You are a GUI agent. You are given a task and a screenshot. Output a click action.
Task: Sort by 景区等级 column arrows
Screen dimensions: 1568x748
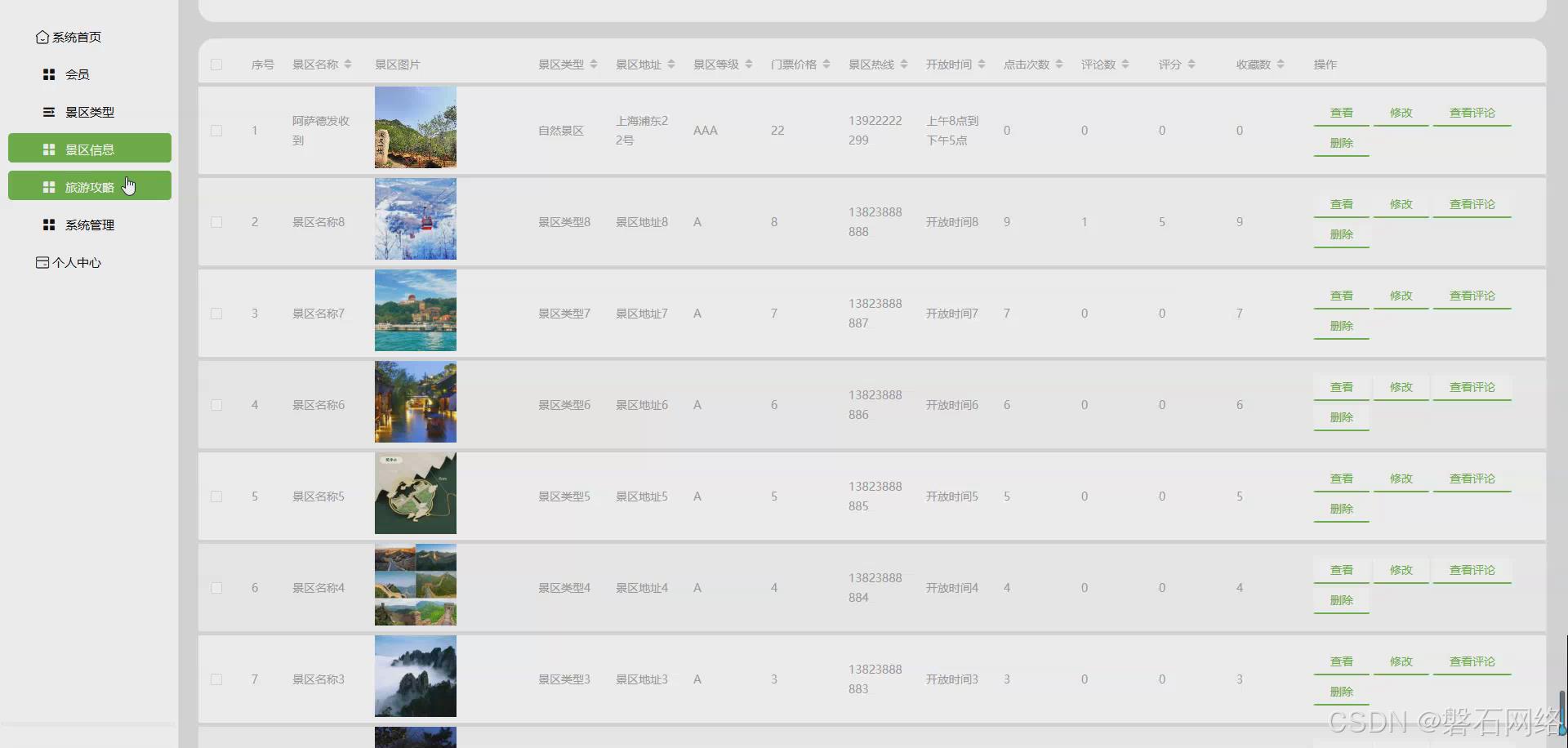click(x=749, y=65)
